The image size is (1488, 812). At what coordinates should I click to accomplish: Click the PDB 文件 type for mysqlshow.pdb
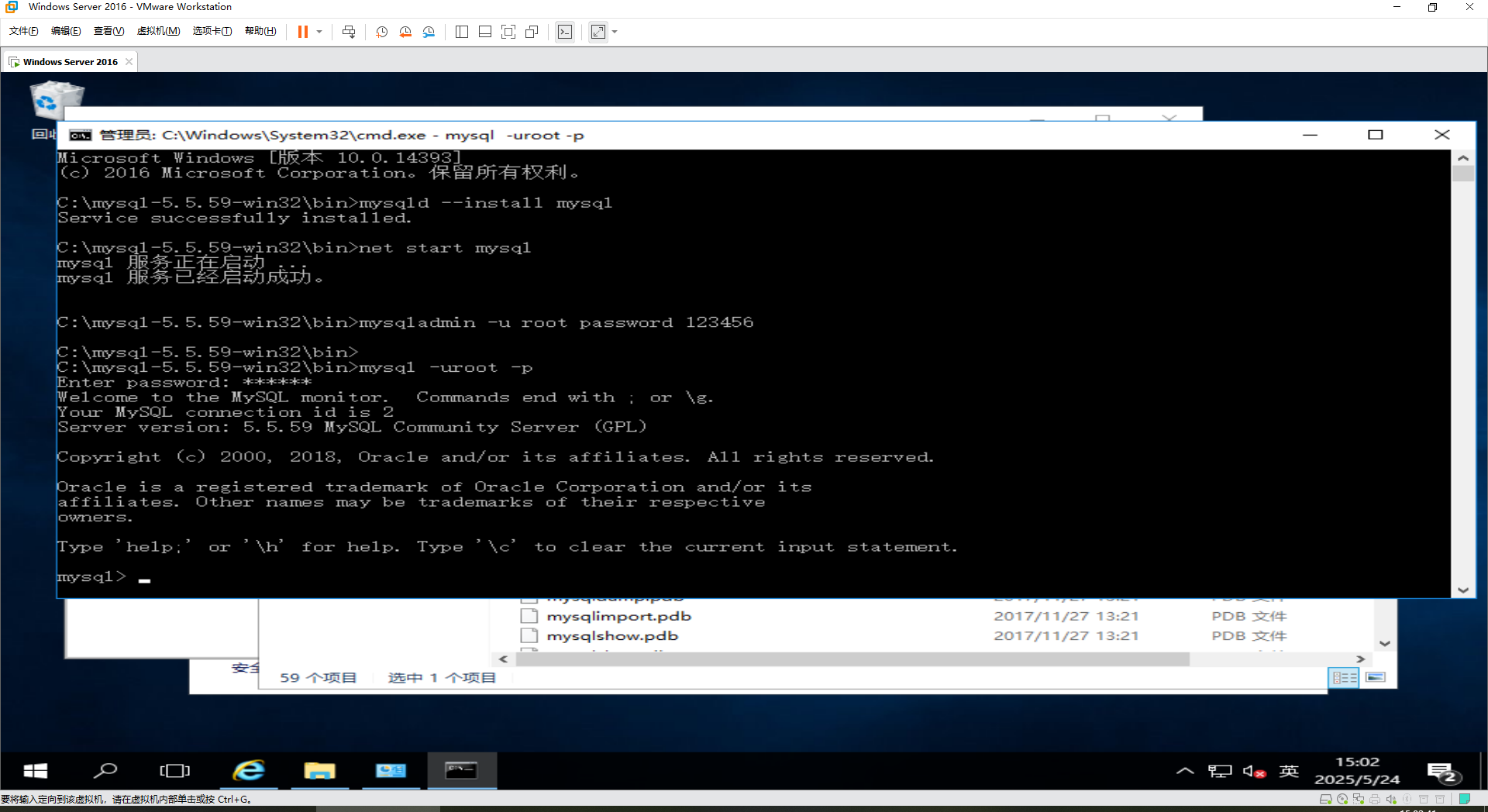[1249, 636]
